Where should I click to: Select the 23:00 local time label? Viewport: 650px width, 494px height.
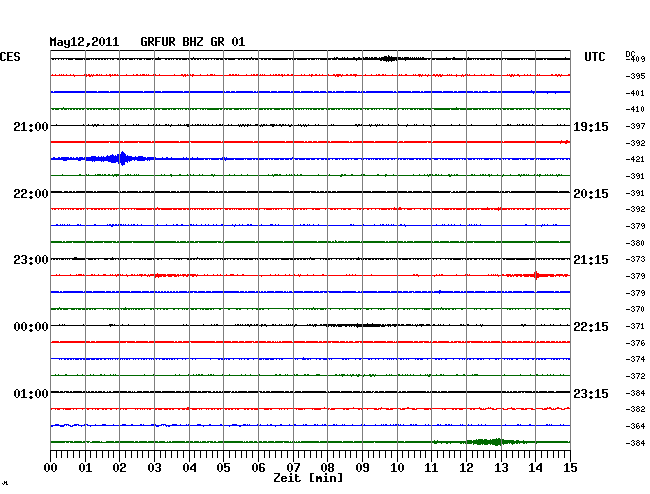pos(31,260)
